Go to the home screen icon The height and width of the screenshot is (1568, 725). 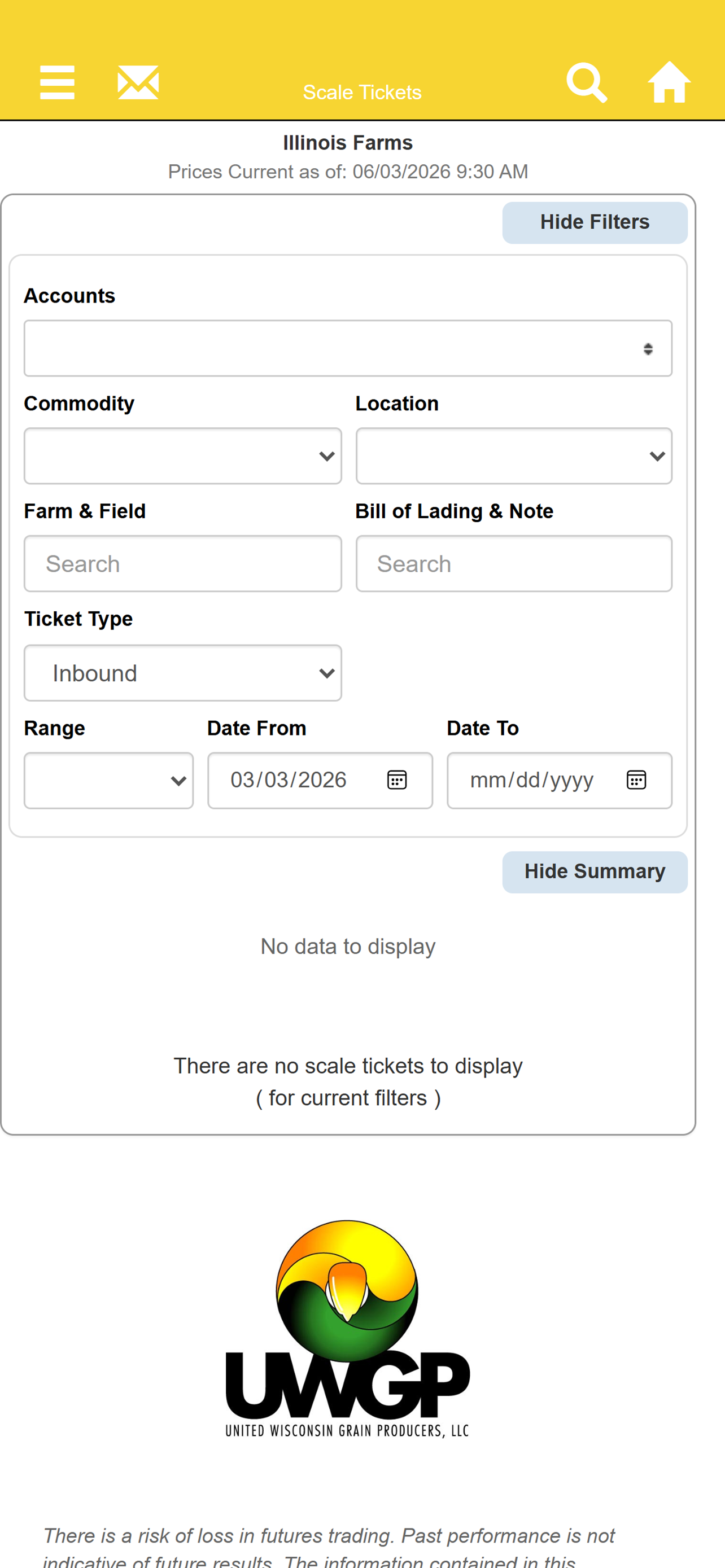(669, 82)
